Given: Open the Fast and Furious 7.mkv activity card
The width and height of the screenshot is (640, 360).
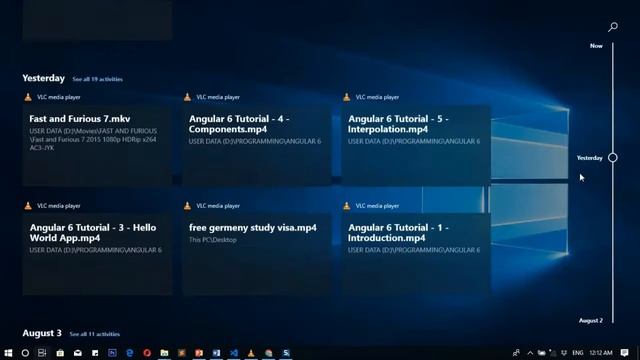Looking at the screenshot, I should [x=97, y=145].
